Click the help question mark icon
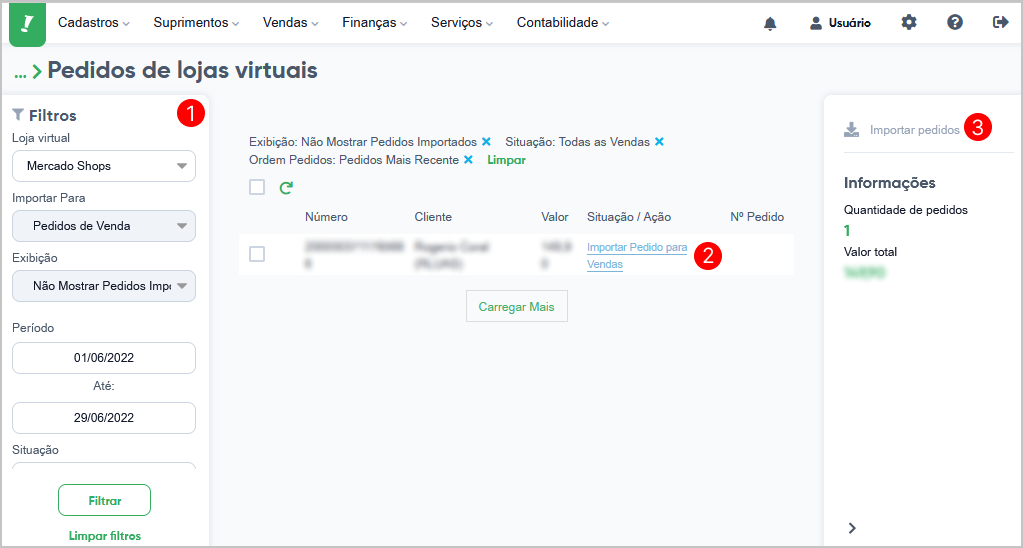Image resolution: width=1023 pixels, height=548 pixels. [x=955, y=23]
